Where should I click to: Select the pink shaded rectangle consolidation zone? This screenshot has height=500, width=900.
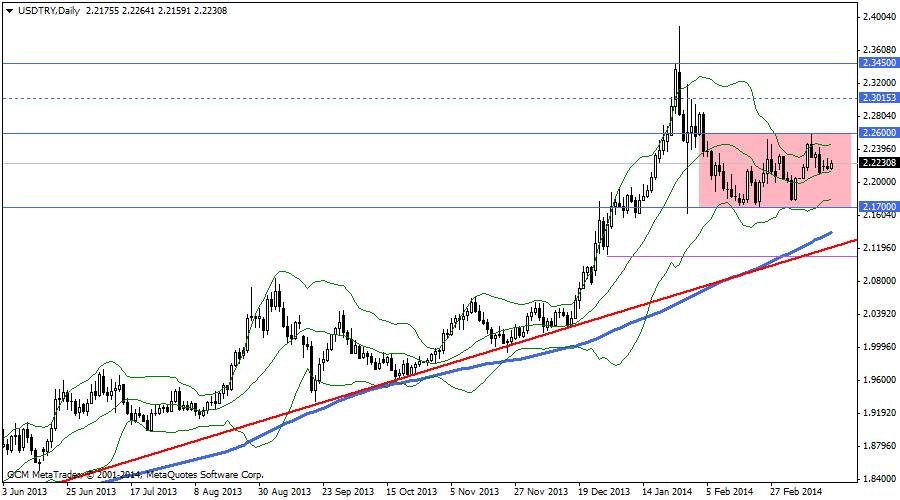click(775, 170)
